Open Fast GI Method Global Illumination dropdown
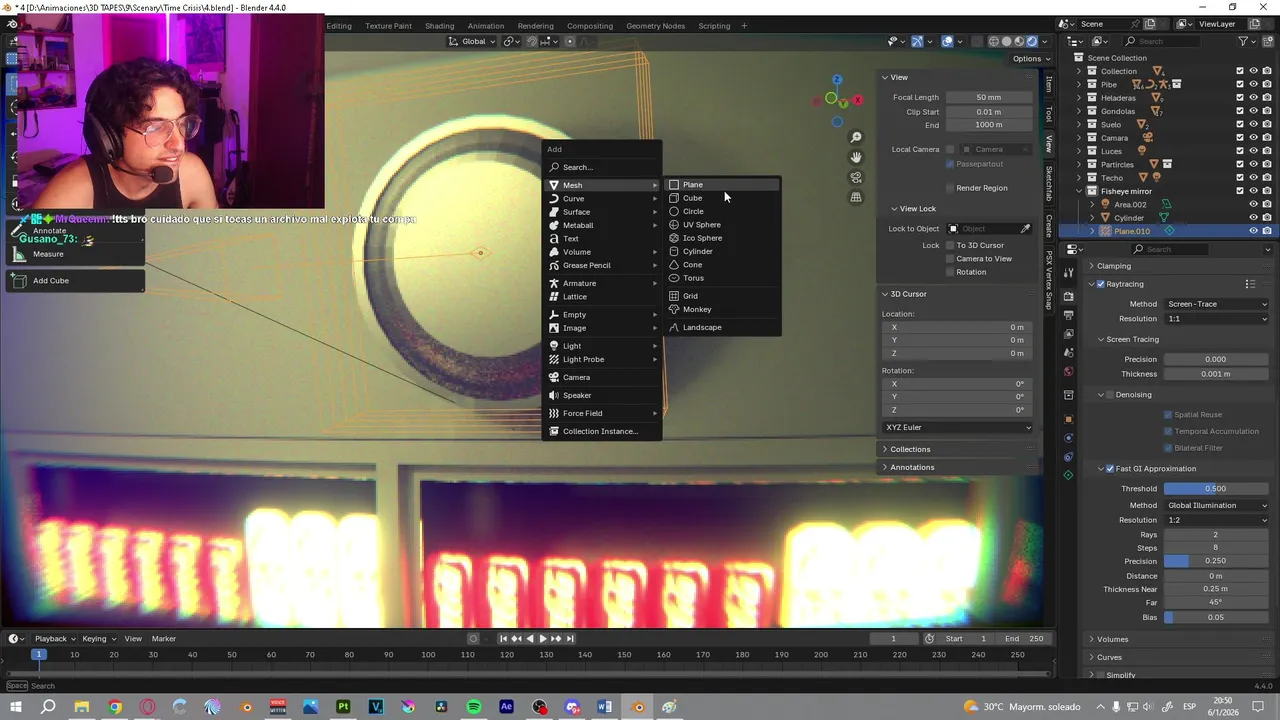Image resolution: width=1280 pixels, height=720 pixels. point(1215,505)
